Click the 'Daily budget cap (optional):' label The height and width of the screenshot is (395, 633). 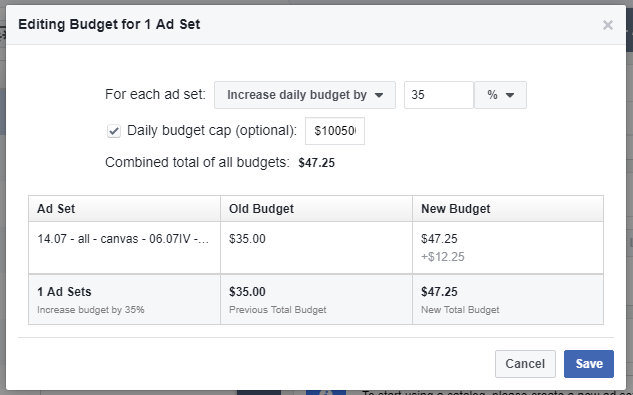(x=212, y=130)
